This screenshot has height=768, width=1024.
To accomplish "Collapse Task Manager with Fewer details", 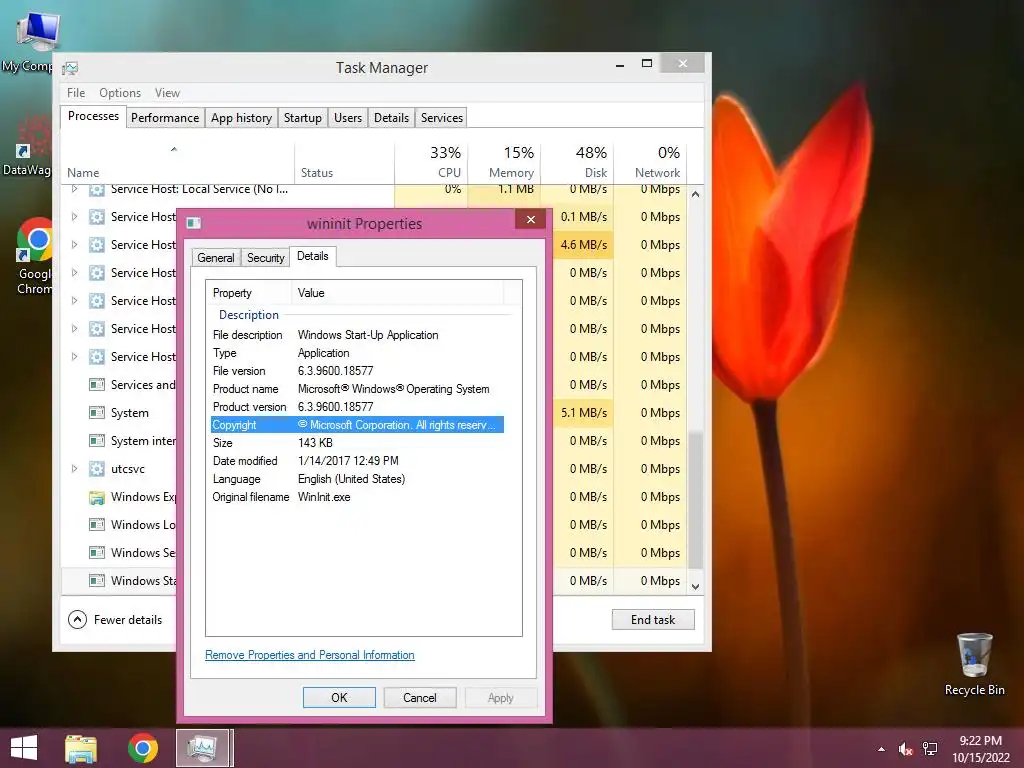I will point(115,620).
